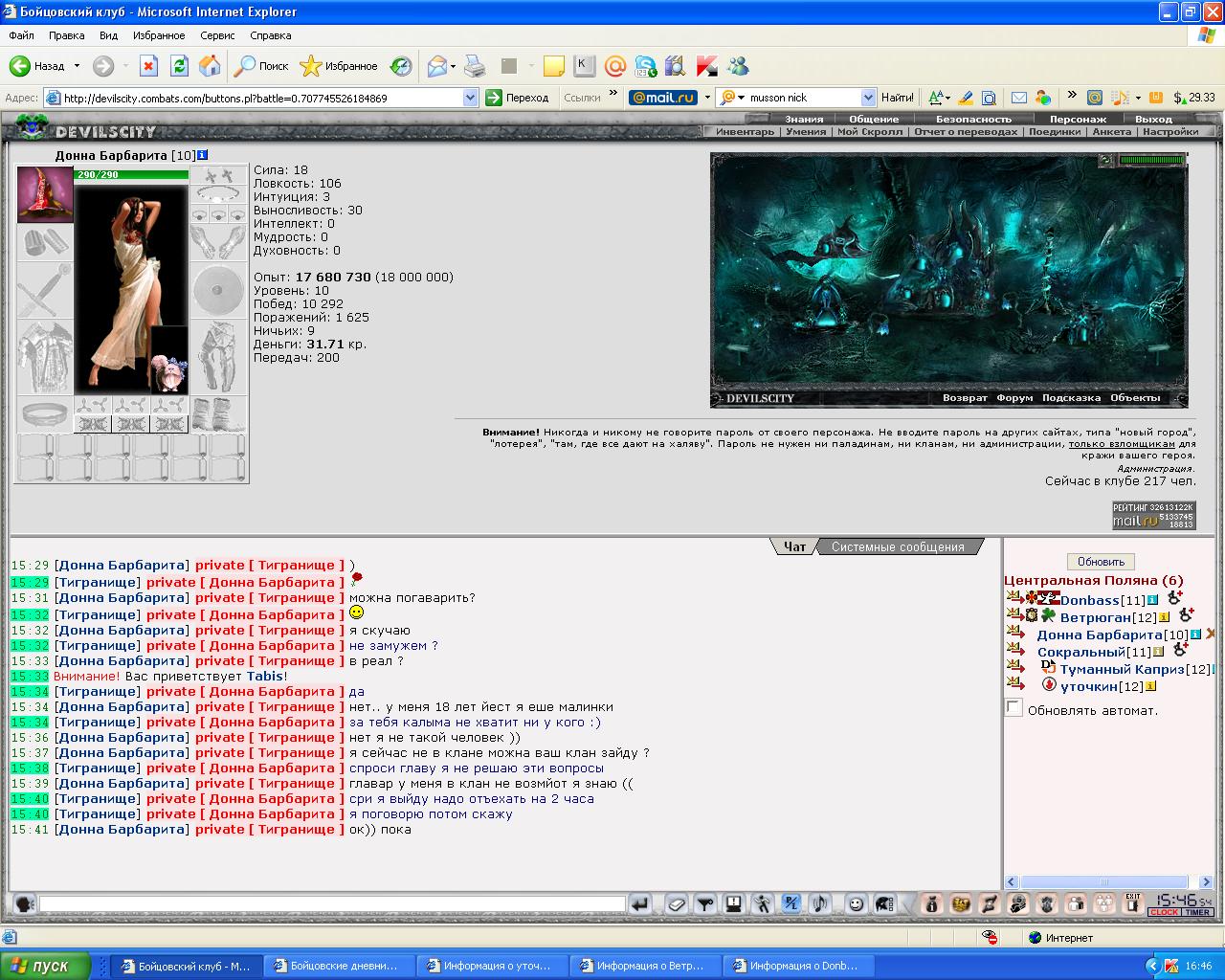This screenshot has height=980, width=1225.
Task: Toggle the highlighted translit button in chat bar
Action: [791, 903]
